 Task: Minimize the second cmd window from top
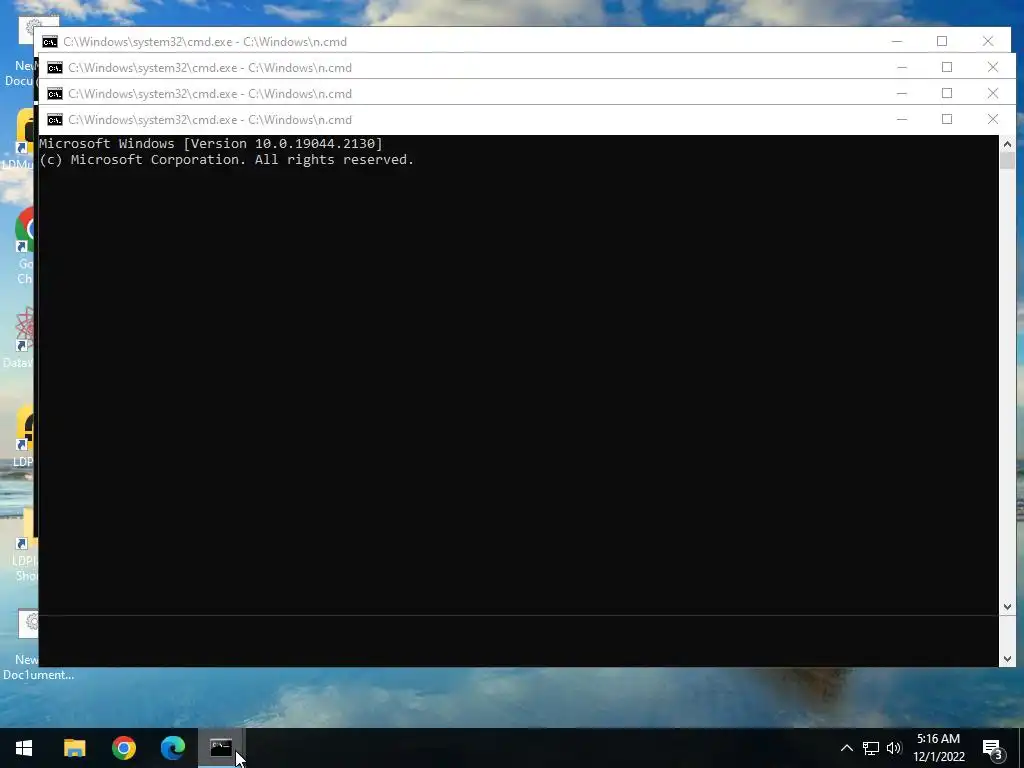(902, 67)
